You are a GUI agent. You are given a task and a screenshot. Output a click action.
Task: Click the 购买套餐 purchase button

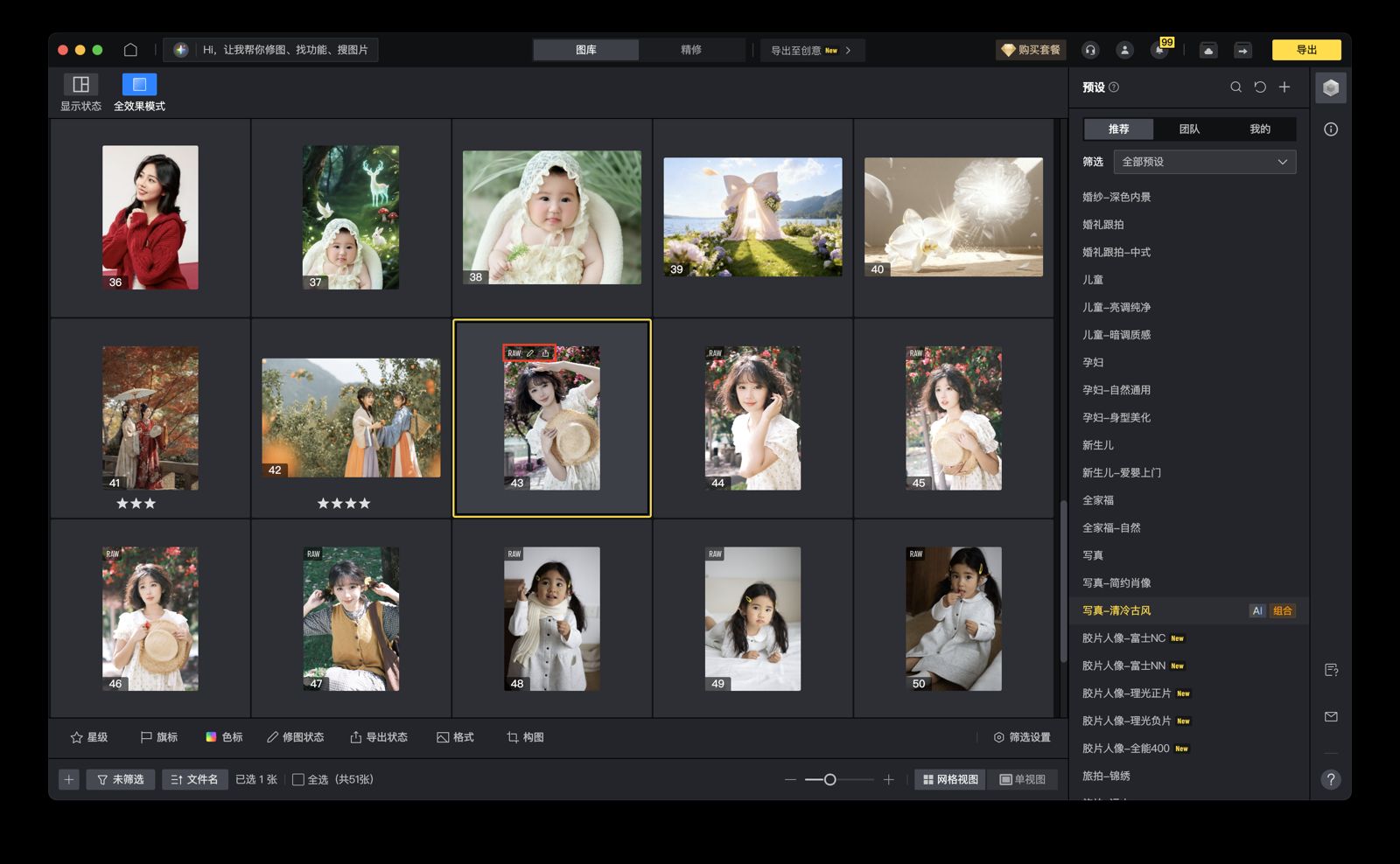click(x=1031, y=50)
